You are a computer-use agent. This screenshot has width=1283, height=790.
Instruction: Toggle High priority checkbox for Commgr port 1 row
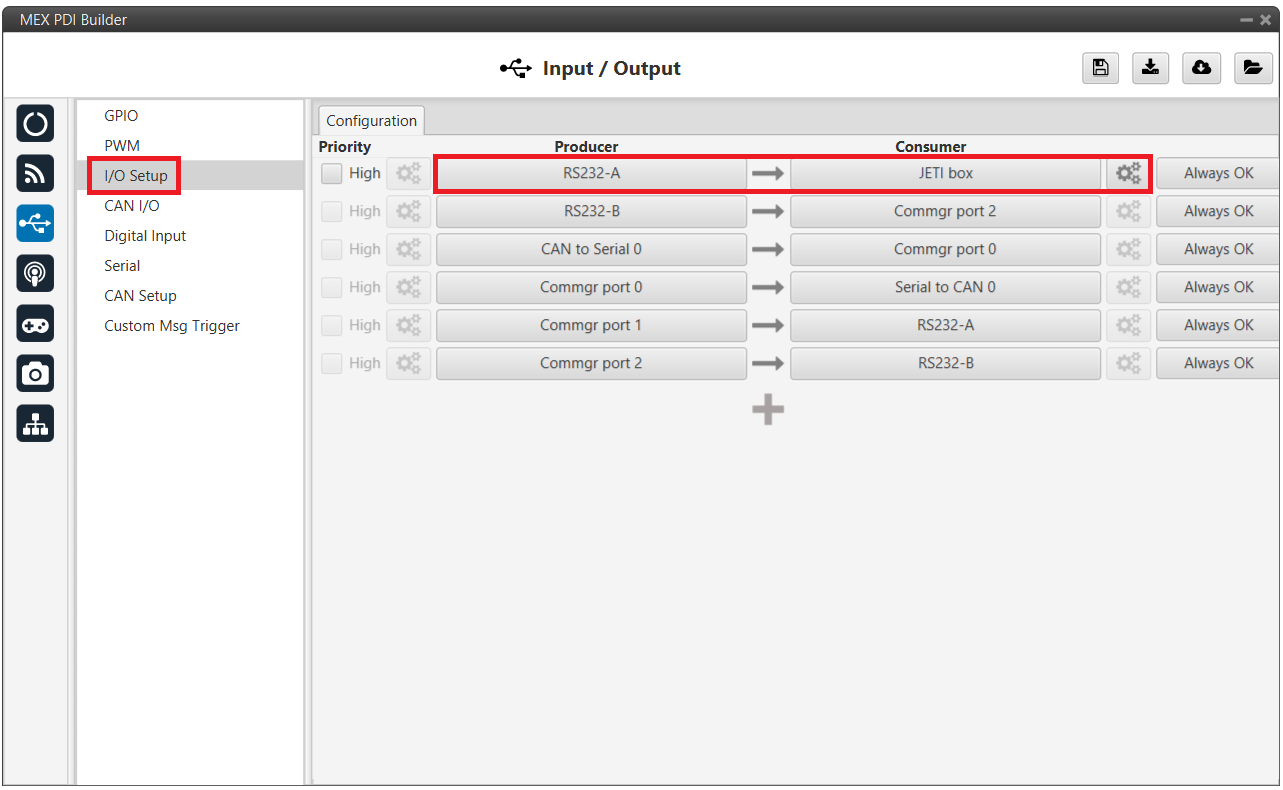point(332,325)
